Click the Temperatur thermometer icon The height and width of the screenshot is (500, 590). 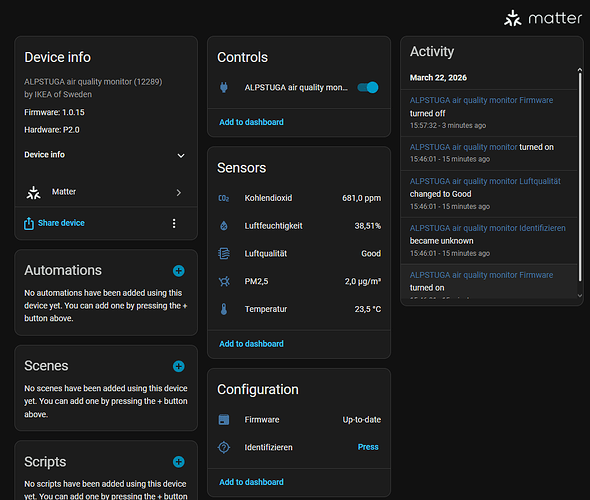coord(224,309)
